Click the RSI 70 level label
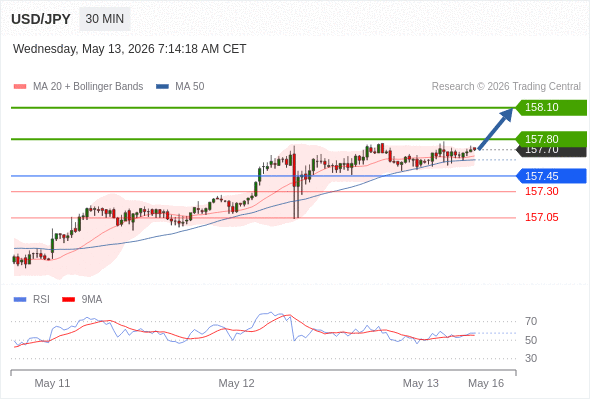Image resolution: width=590 pixels, height=400 pixels. pyautogui.click(x=531, y=321)
